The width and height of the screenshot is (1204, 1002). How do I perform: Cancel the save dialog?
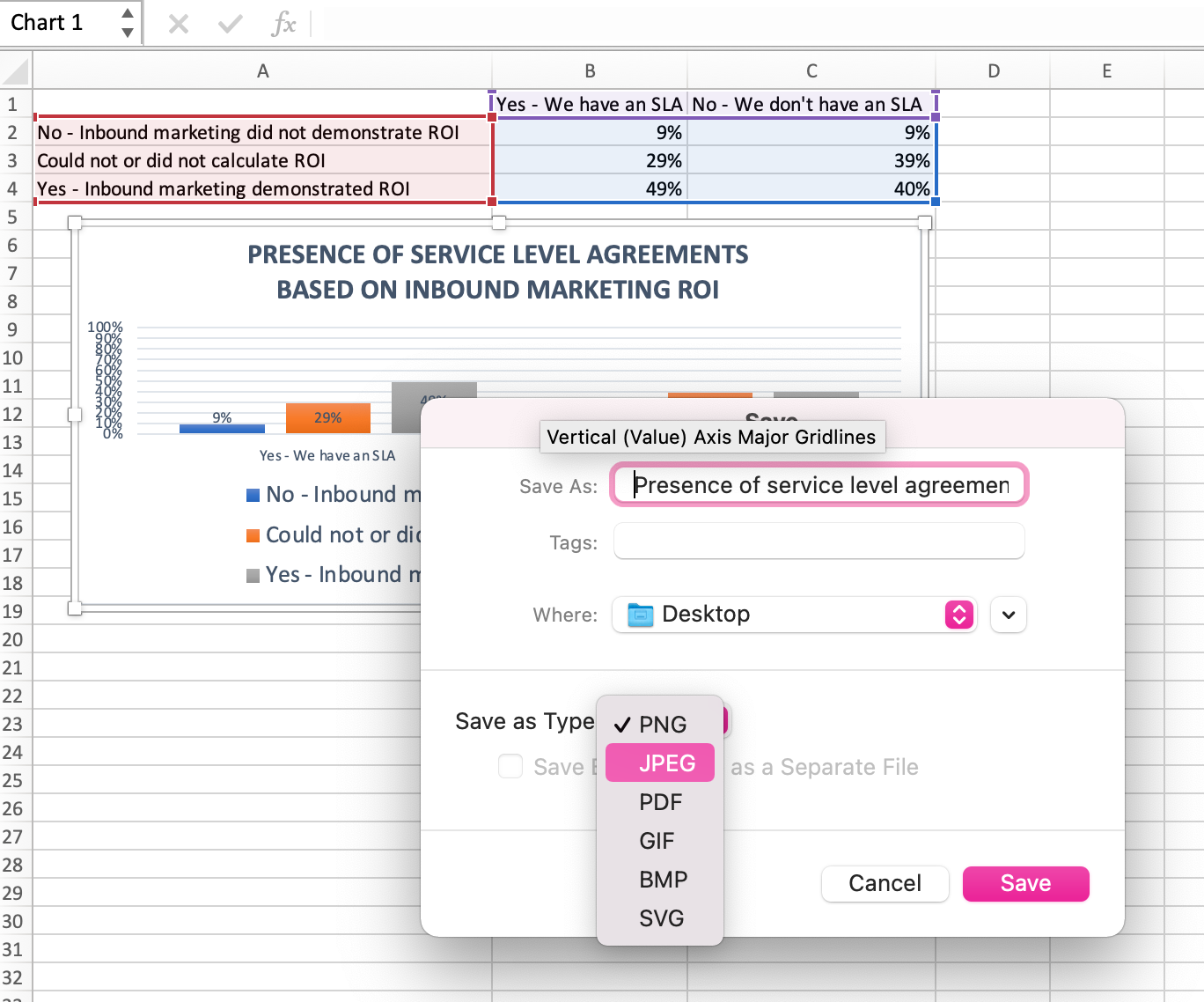[885, 883]
